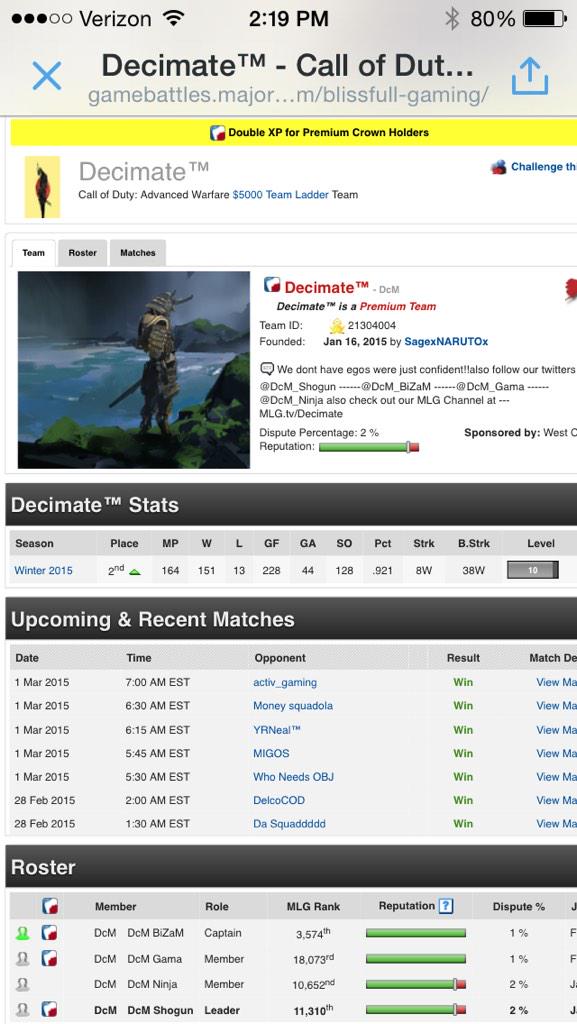Switch to the Roster tab
The height and width of the screenshot is (1024, 577).
click(x=82, y=253)
